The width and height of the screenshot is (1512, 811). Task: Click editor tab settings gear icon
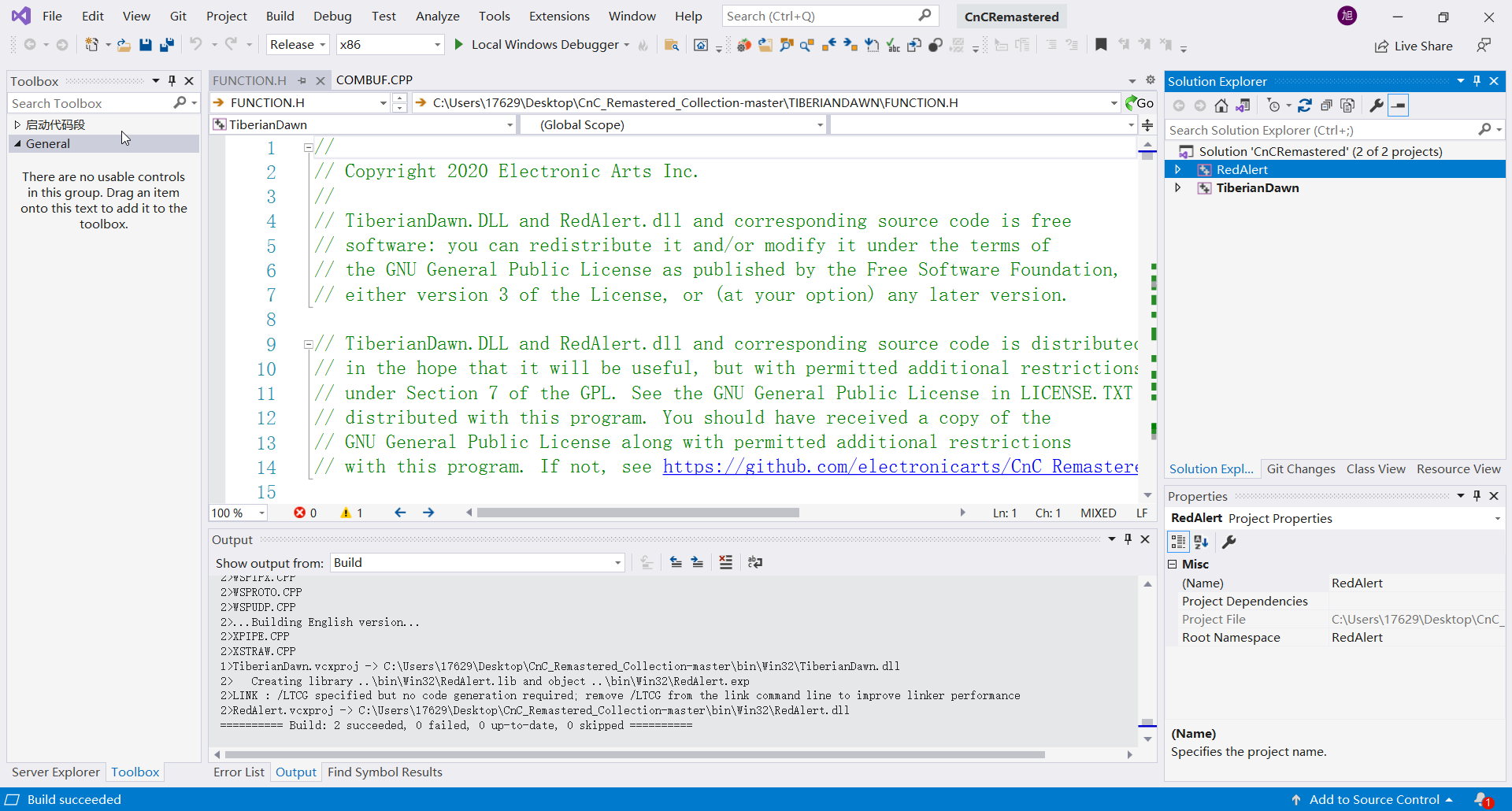tap(1150, 80)
